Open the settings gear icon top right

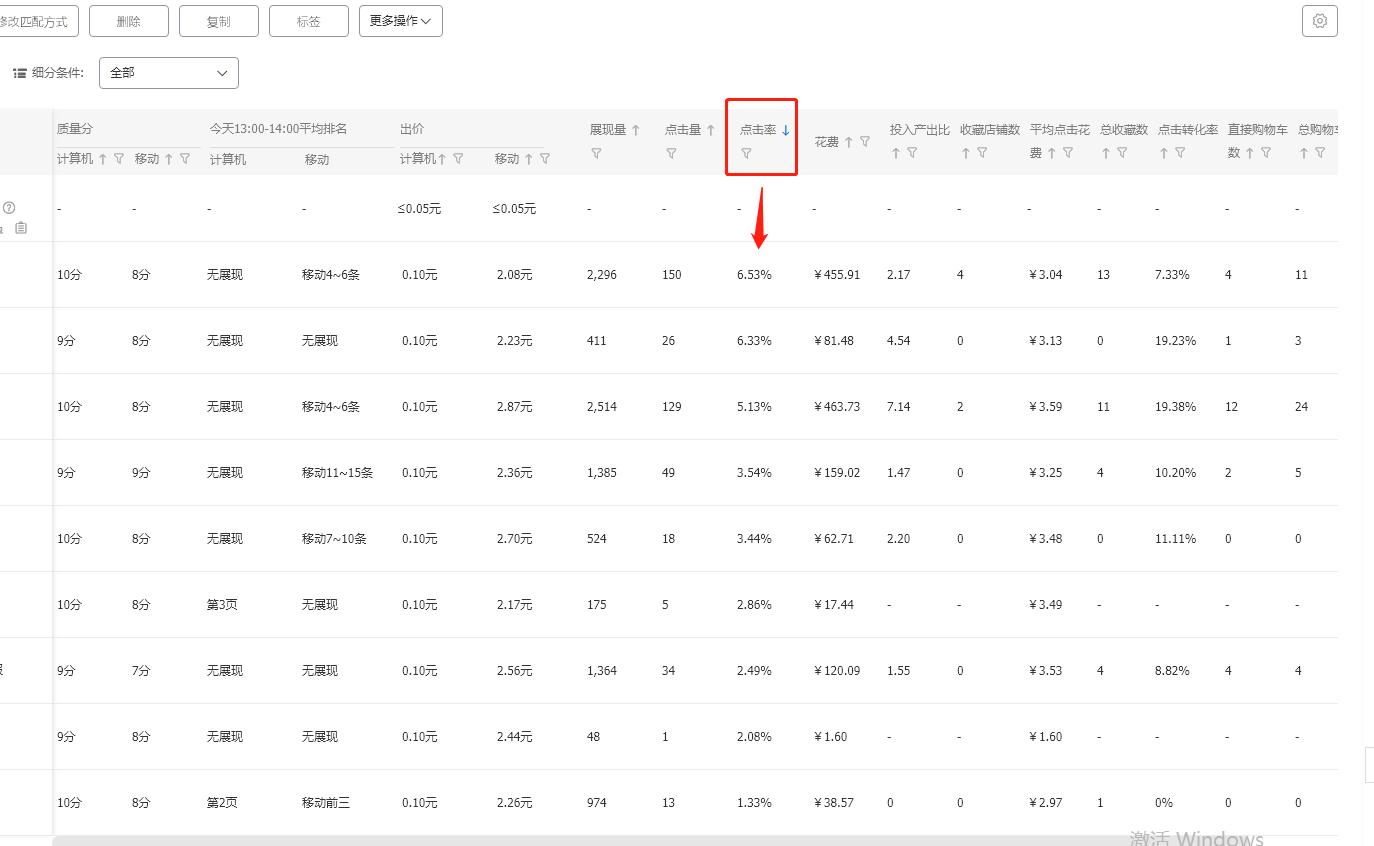click(x=1319, y=20)
